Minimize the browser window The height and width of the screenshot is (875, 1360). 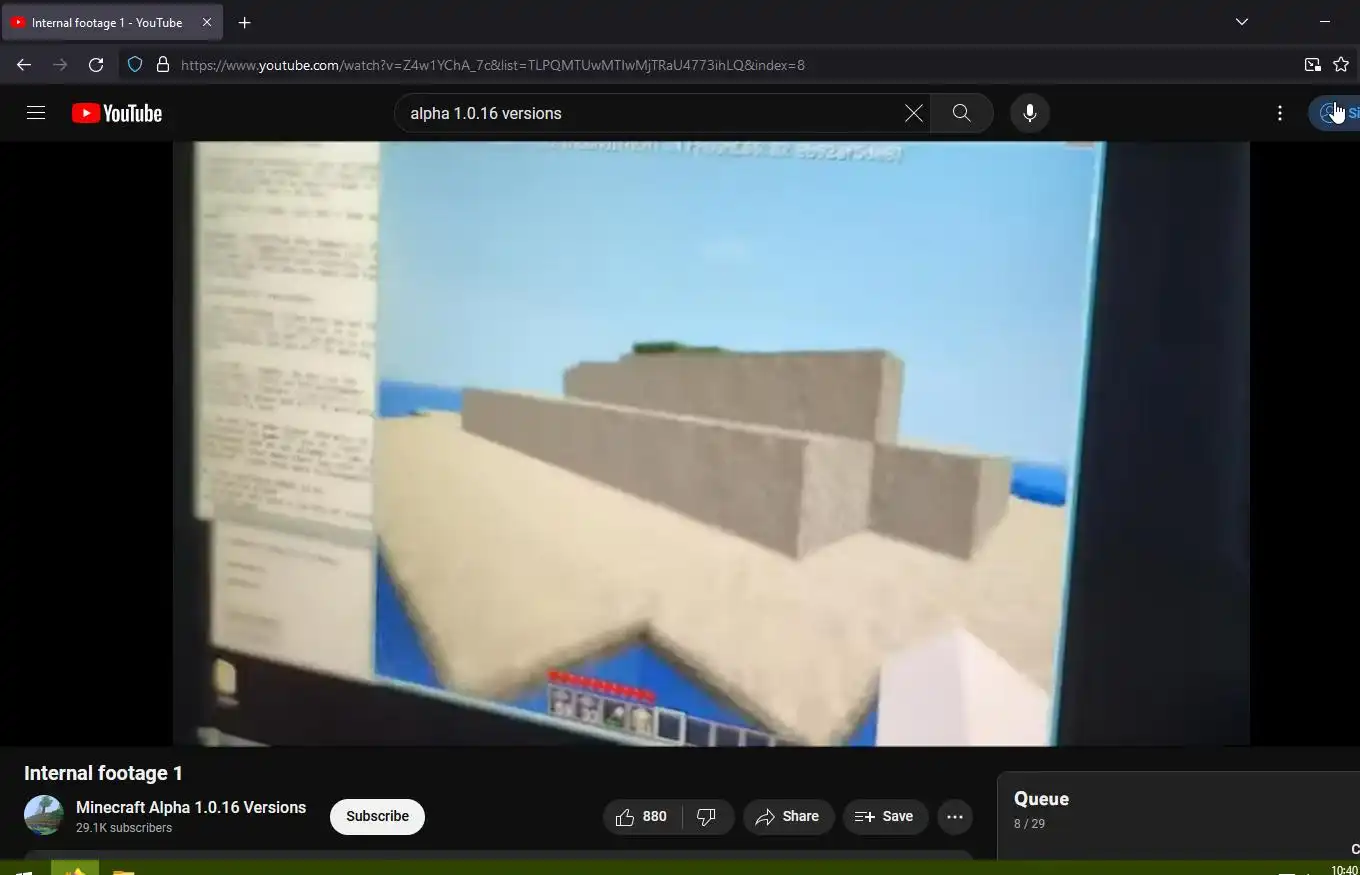click(1325, 22)
